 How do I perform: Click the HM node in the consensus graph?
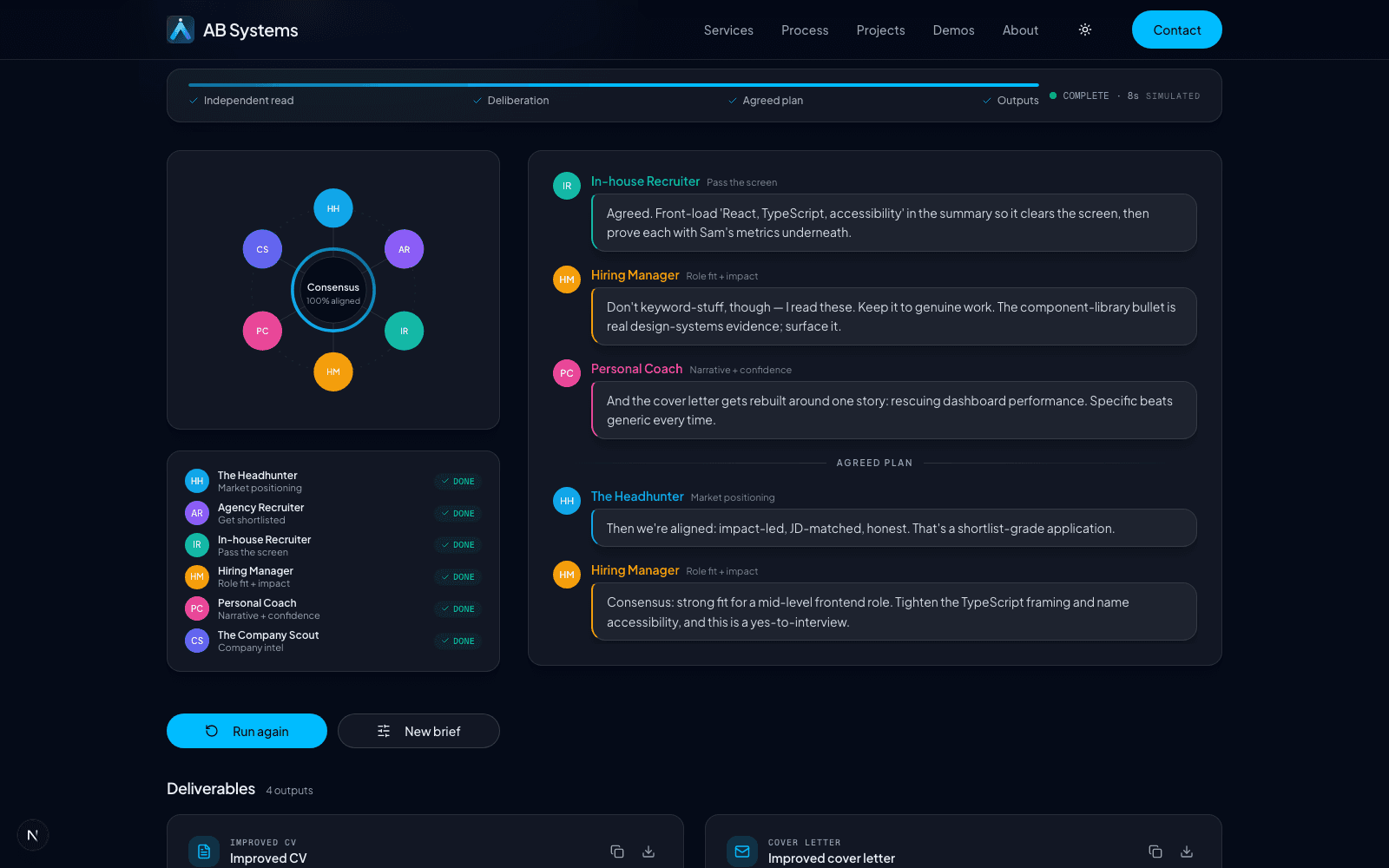333,372
